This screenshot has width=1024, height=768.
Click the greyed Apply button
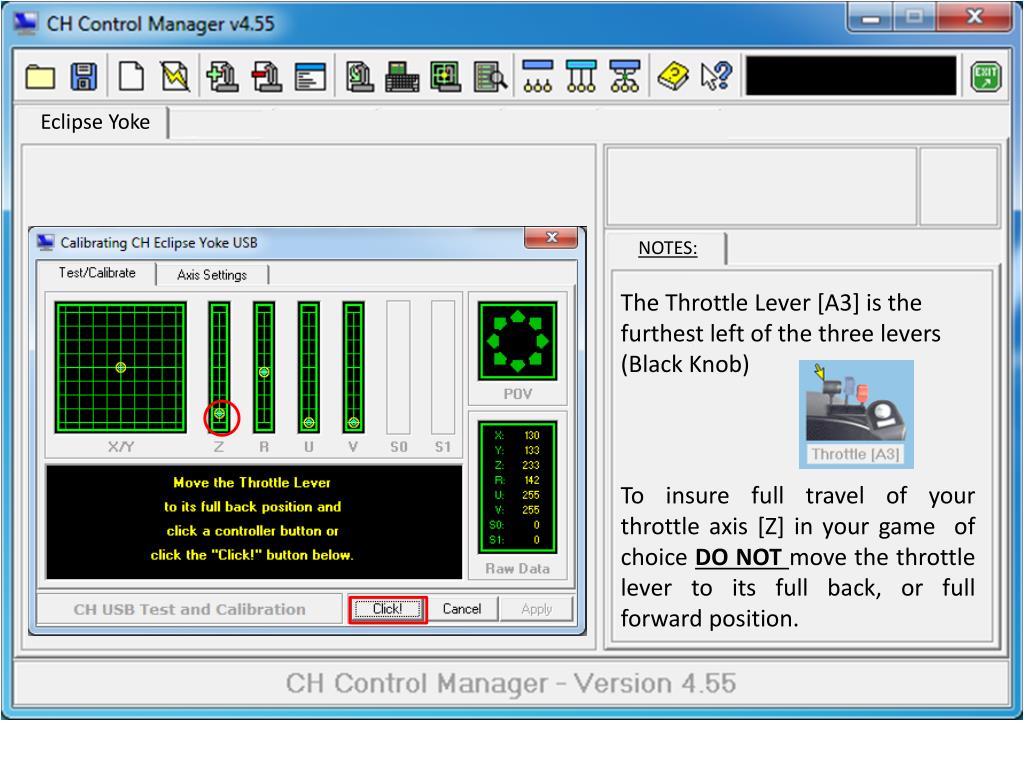(x=537, y=609)
